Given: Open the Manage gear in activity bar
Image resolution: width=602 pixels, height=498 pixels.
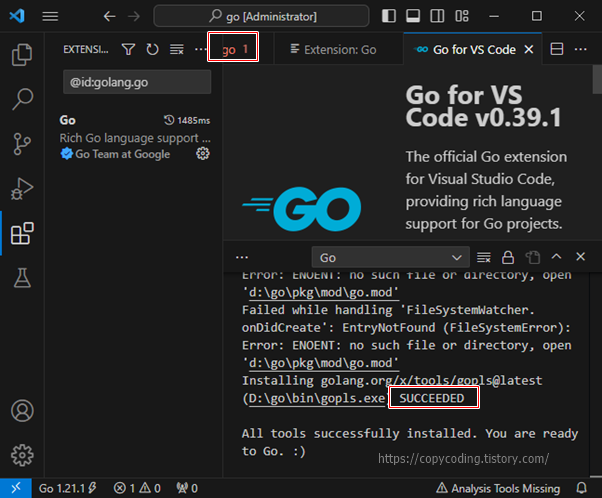Looking at the screenshot, I should click(x=22, y=455).
